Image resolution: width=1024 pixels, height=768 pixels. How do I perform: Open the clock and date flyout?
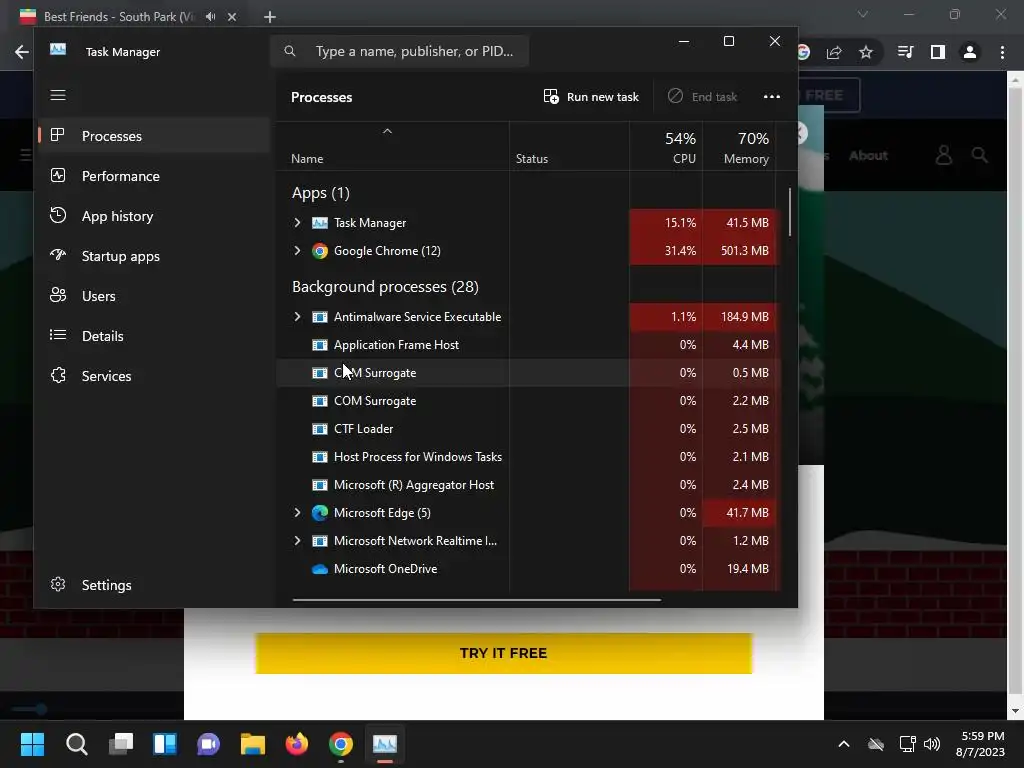(x=982, y=744)
